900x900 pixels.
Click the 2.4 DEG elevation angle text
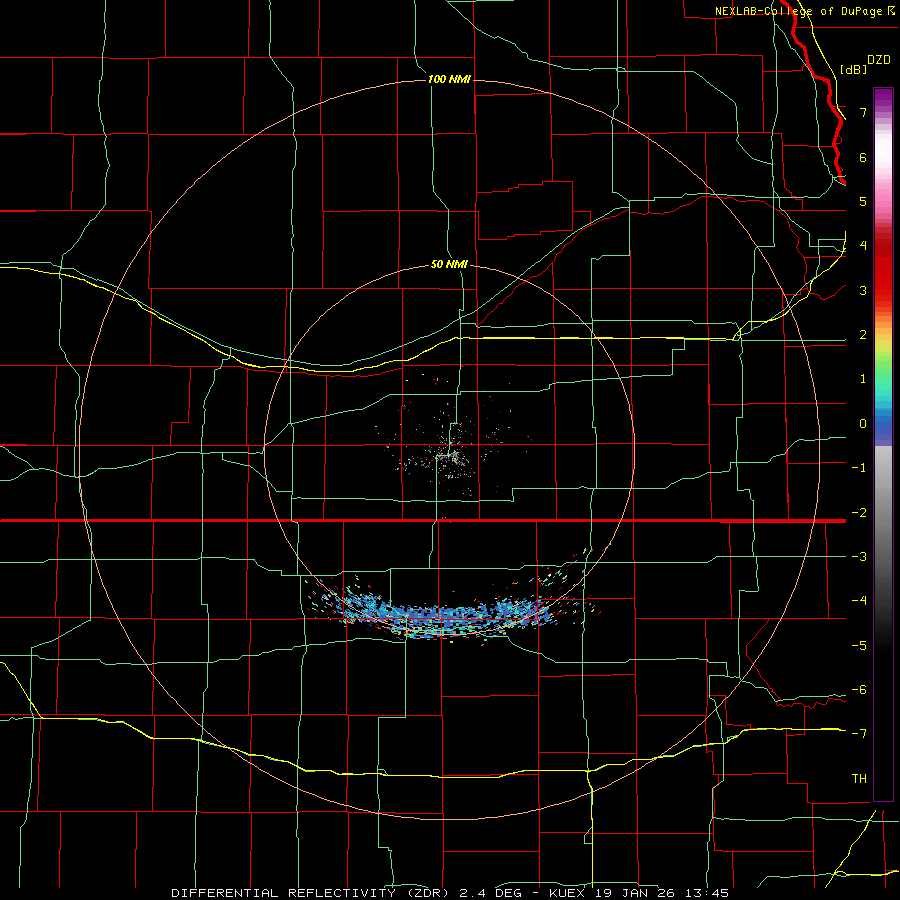tap(490, 893)
